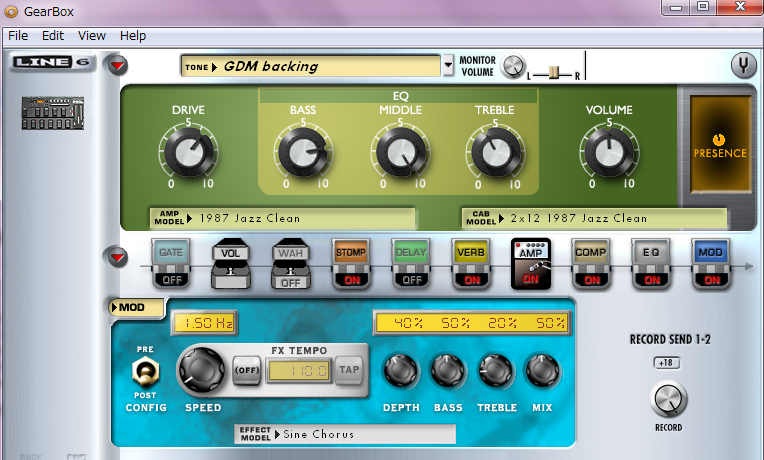Select the MOD effect icon
This screenshot has height=460, width=764.
click(710, 252)
